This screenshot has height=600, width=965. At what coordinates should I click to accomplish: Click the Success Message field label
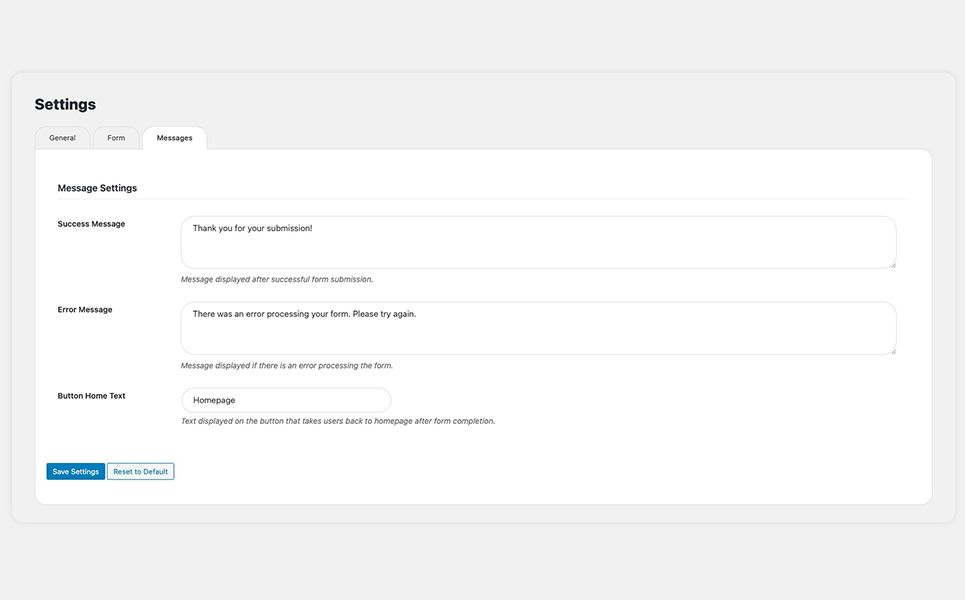[x=91, y=224]
